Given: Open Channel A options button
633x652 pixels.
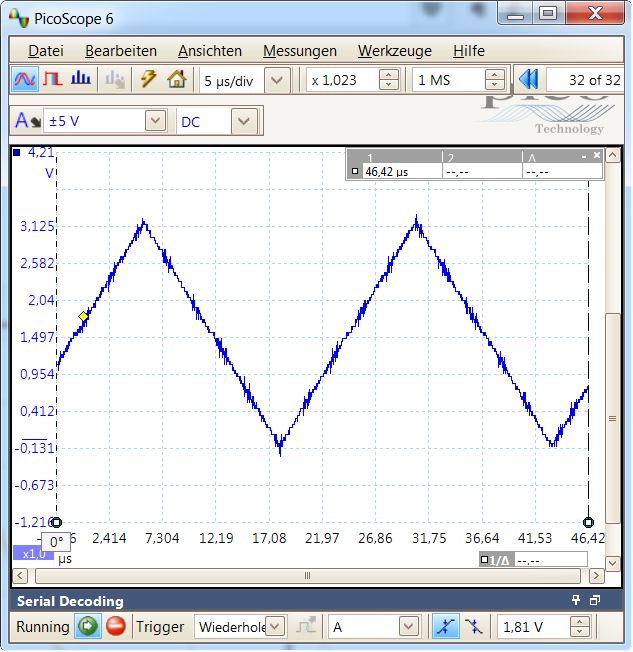Looking at the screenshot, I should (x=27, y=121).
